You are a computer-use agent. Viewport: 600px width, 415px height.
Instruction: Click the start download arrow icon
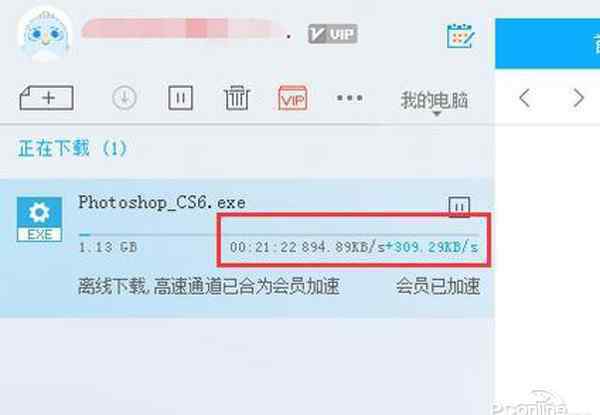point(124,98)
